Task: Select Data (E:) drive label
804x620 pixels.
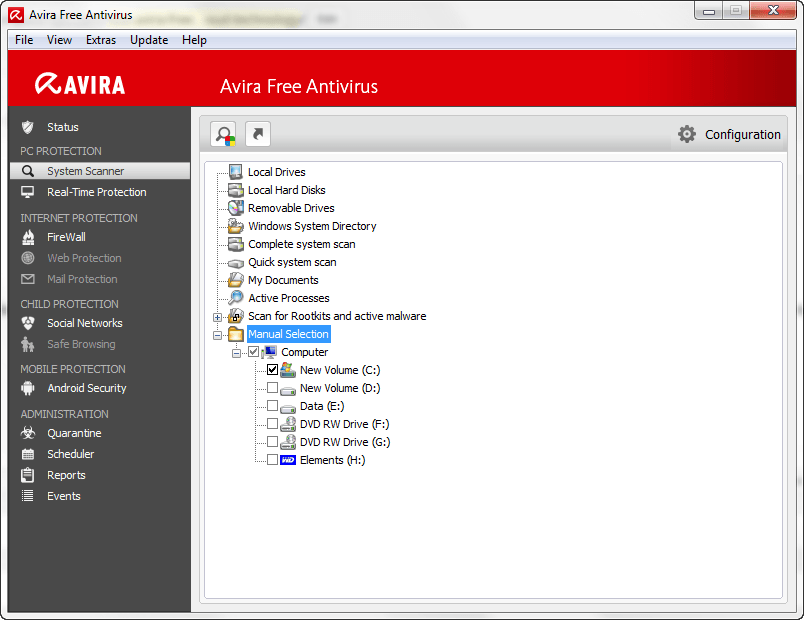Action: click(322, 406)
